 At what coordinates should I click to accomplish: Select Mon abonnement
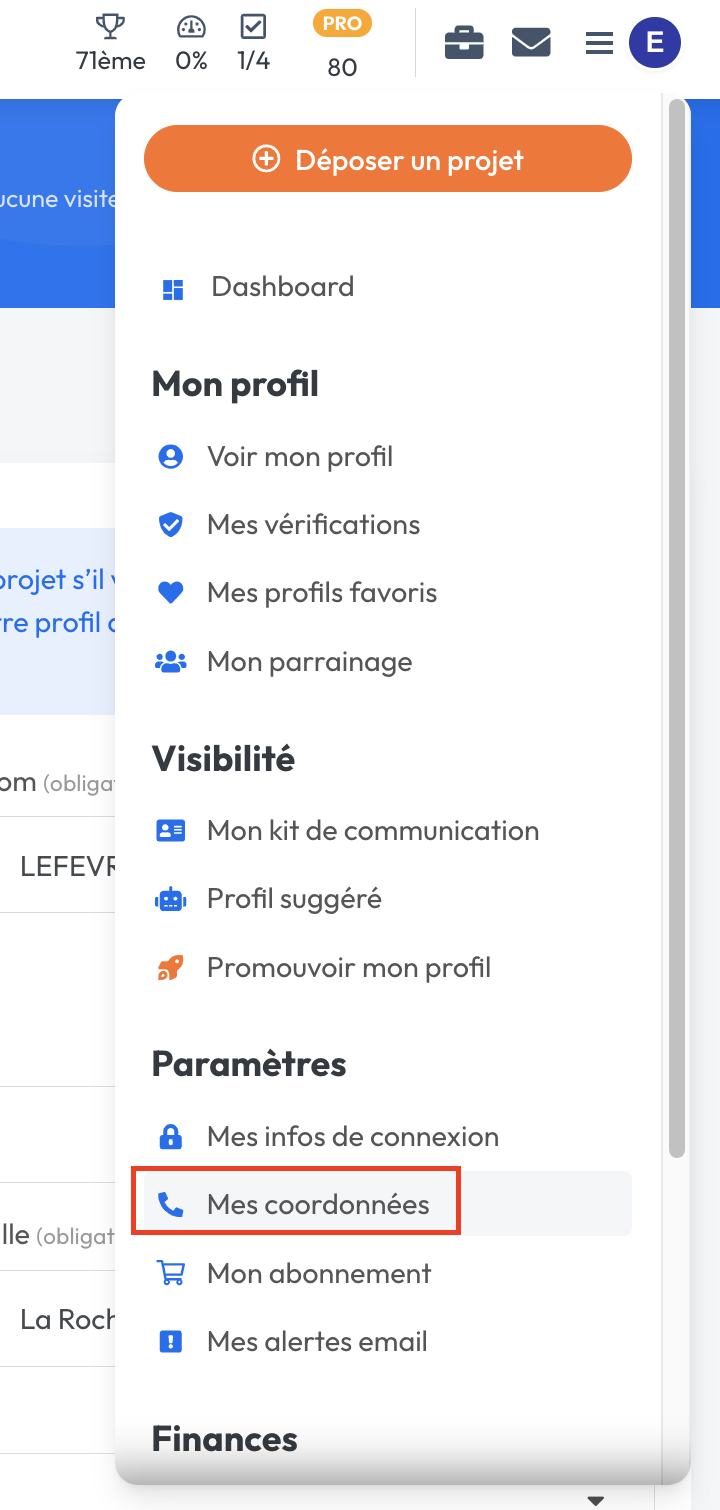pos(318,1274)
